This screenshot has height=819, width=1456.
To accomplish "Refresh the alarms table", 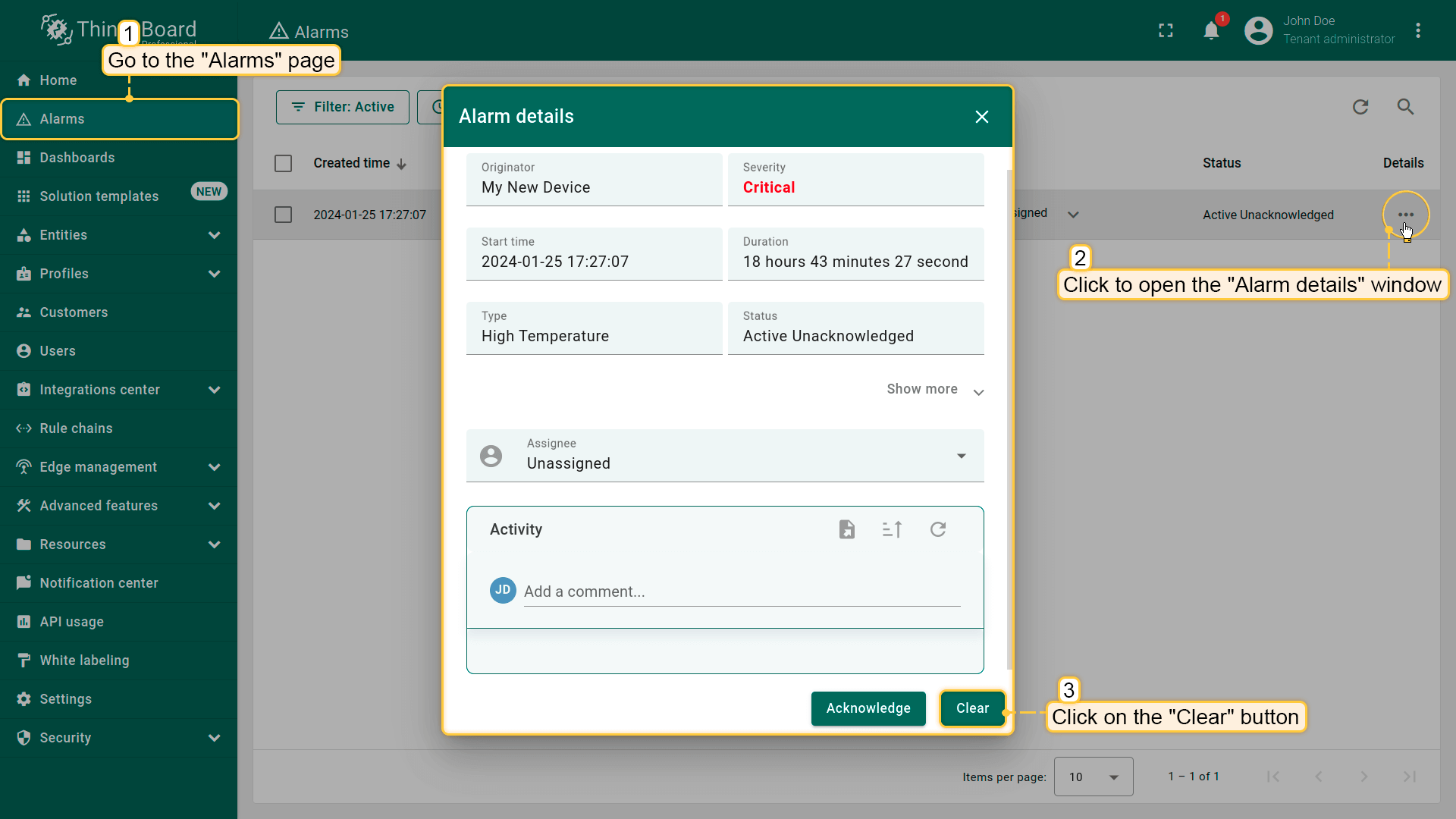I will point(1360,107).
